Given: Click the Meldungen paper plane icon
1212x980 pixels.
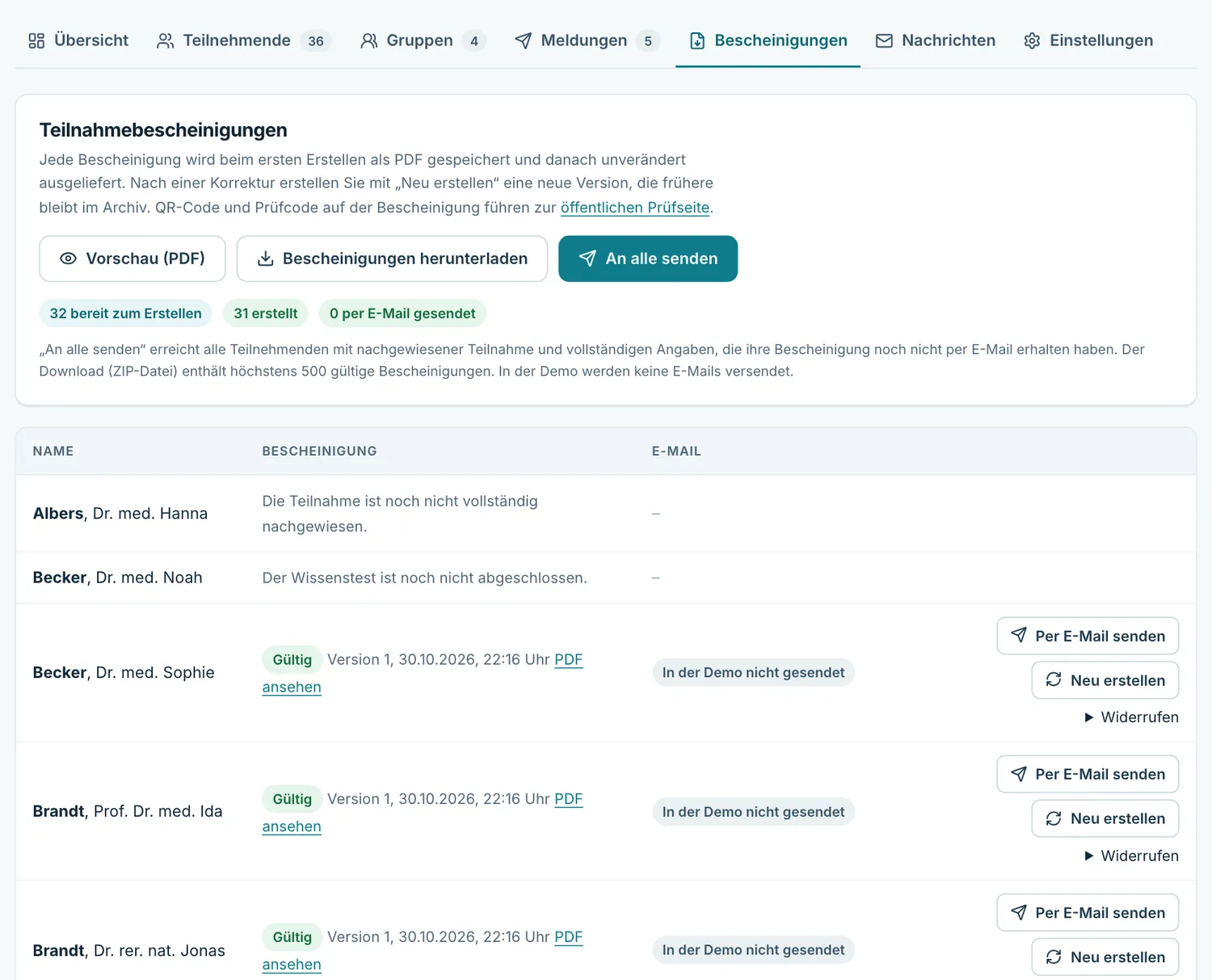Looking at the screenshot, I should [524, 40].
